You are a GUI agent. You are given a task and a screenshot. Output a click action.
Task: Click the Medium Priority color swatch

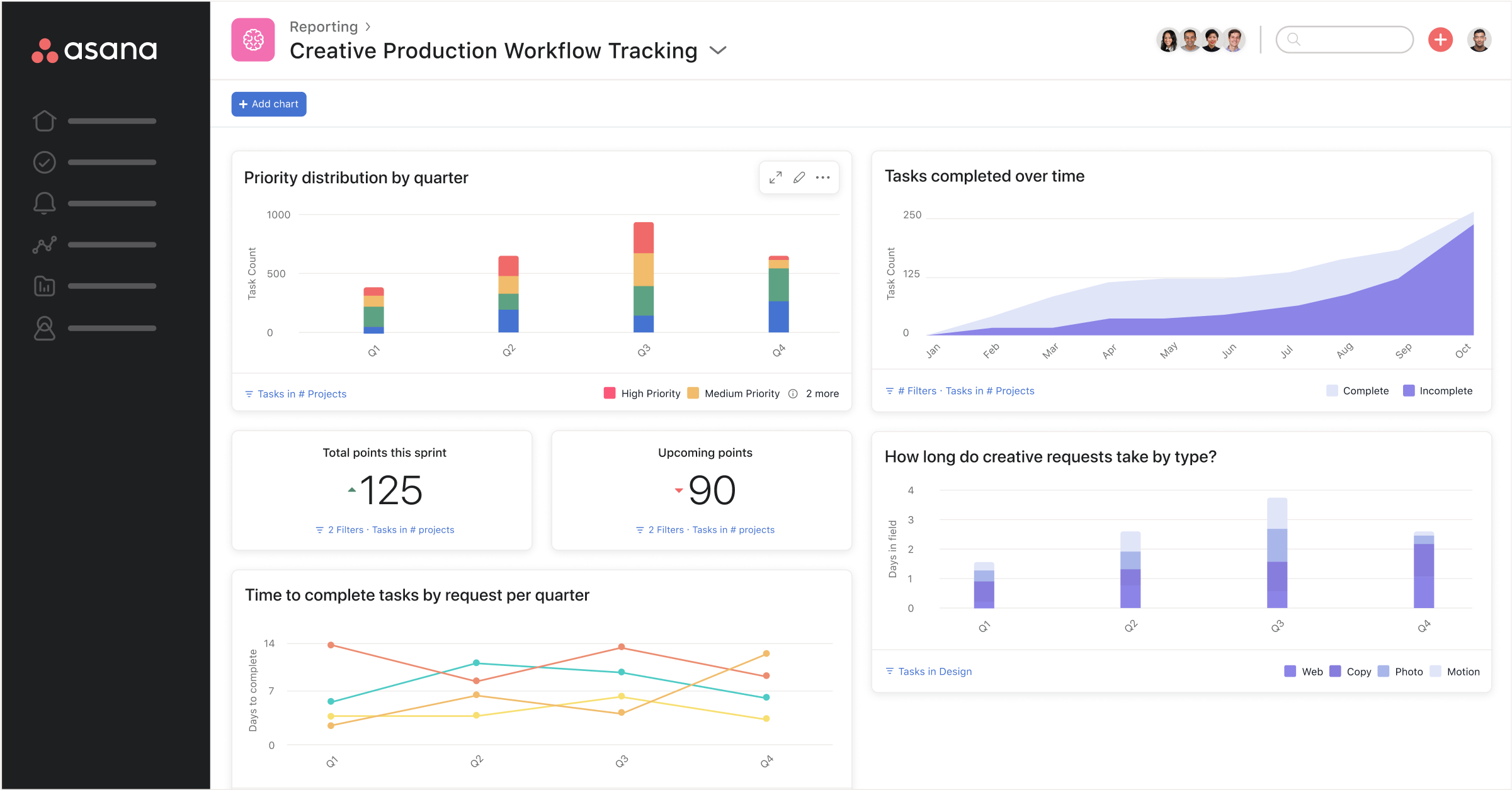[693, 393]
